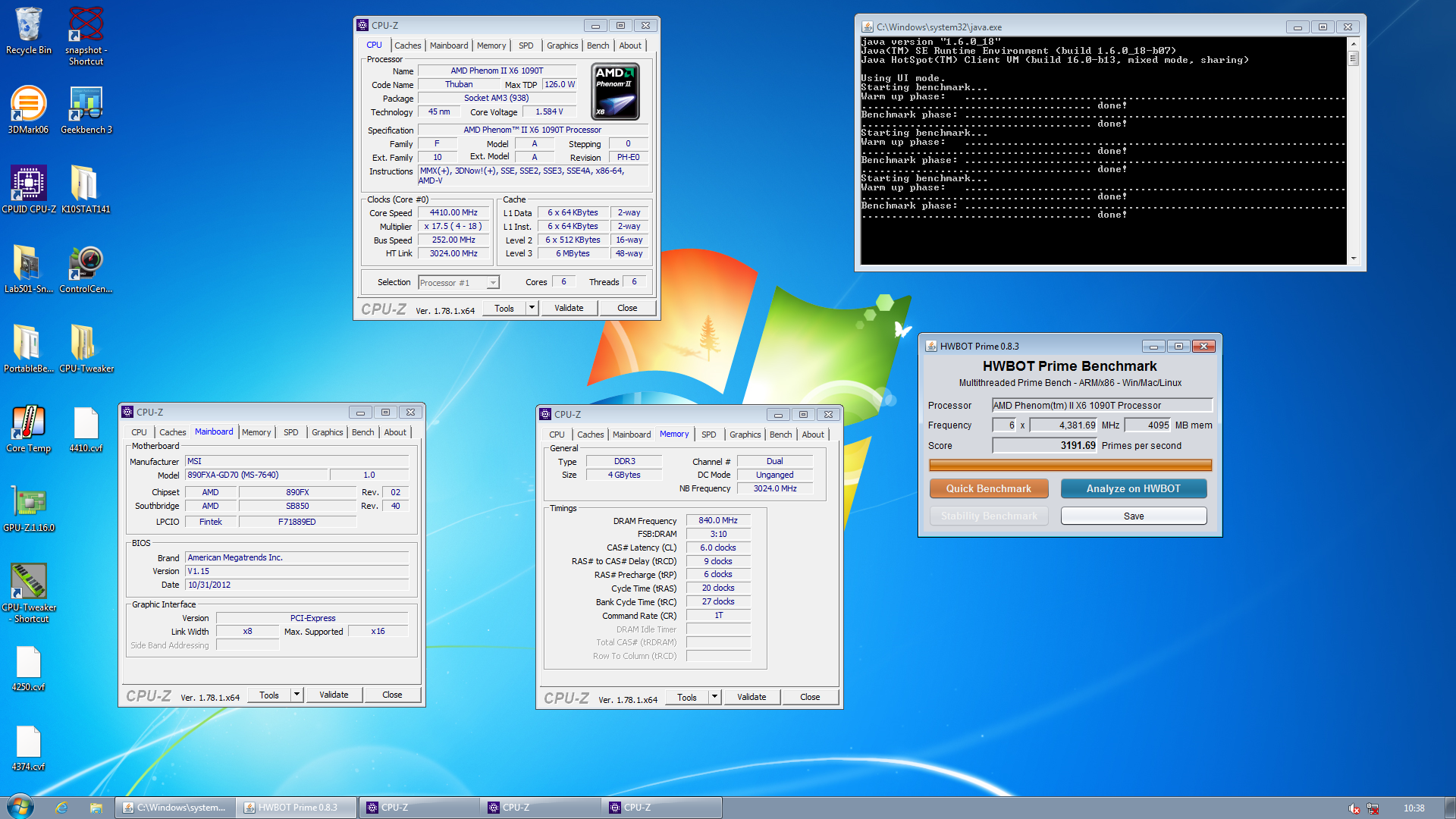Open SPD tab in Mainboard CPU-Z window
This screenshot has width=1456, height=819.
click(x=291, y=432)
